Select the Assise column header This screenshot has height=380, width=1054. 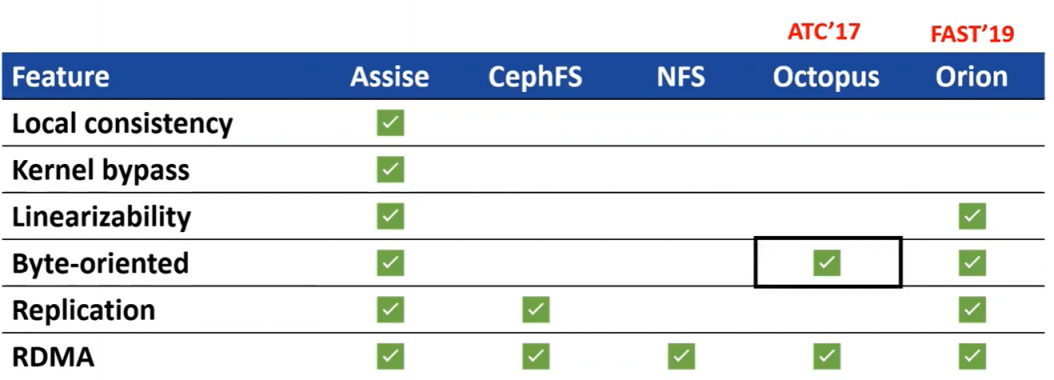click(x=390, y=77)
